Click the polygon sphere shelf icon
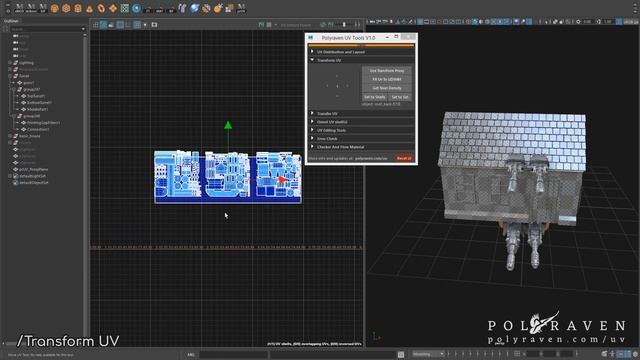 (54, 8)
